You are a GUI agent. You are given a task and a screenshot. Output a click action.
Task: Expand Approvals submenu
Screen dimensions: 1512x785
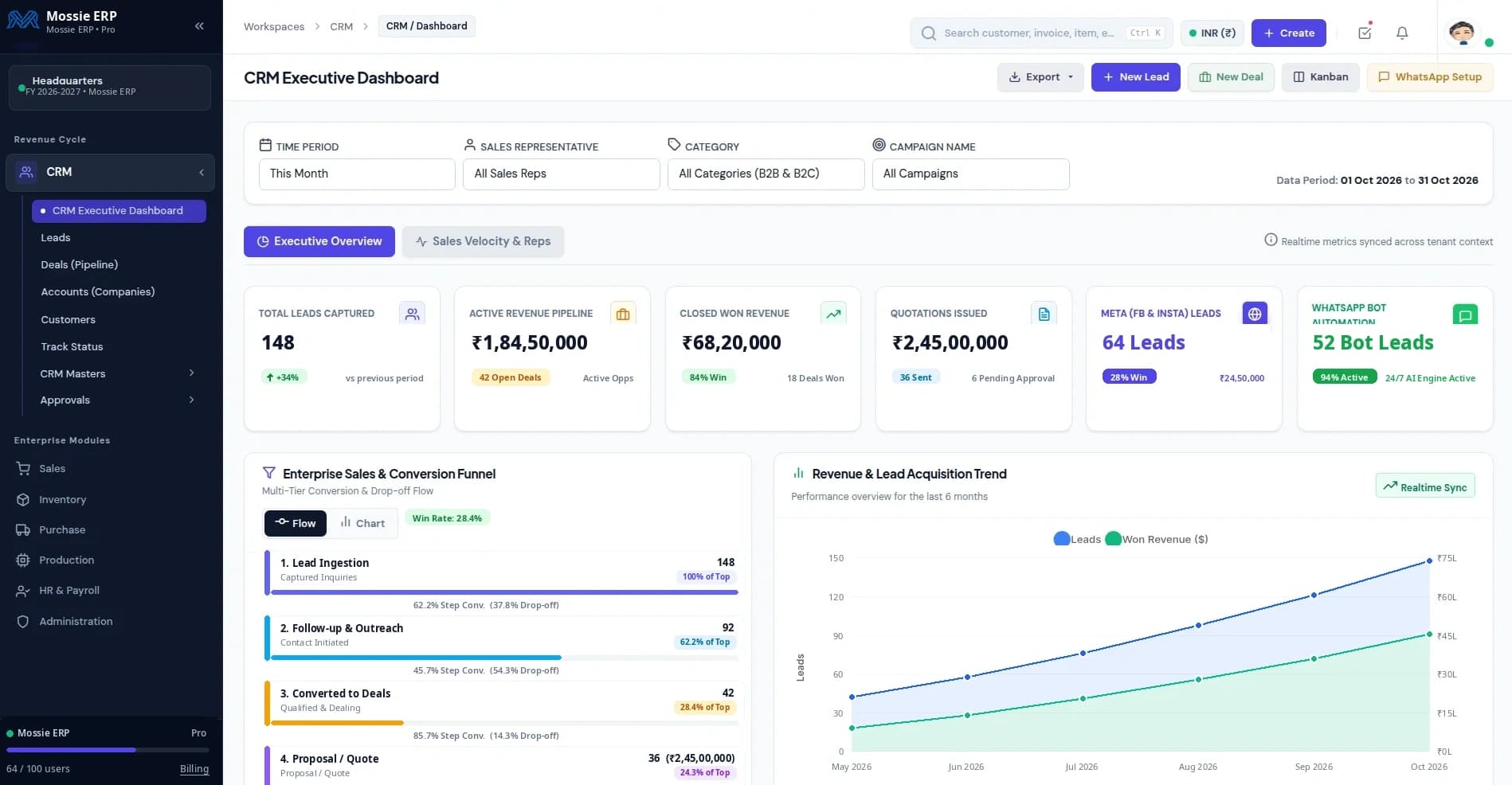(191, 400)
